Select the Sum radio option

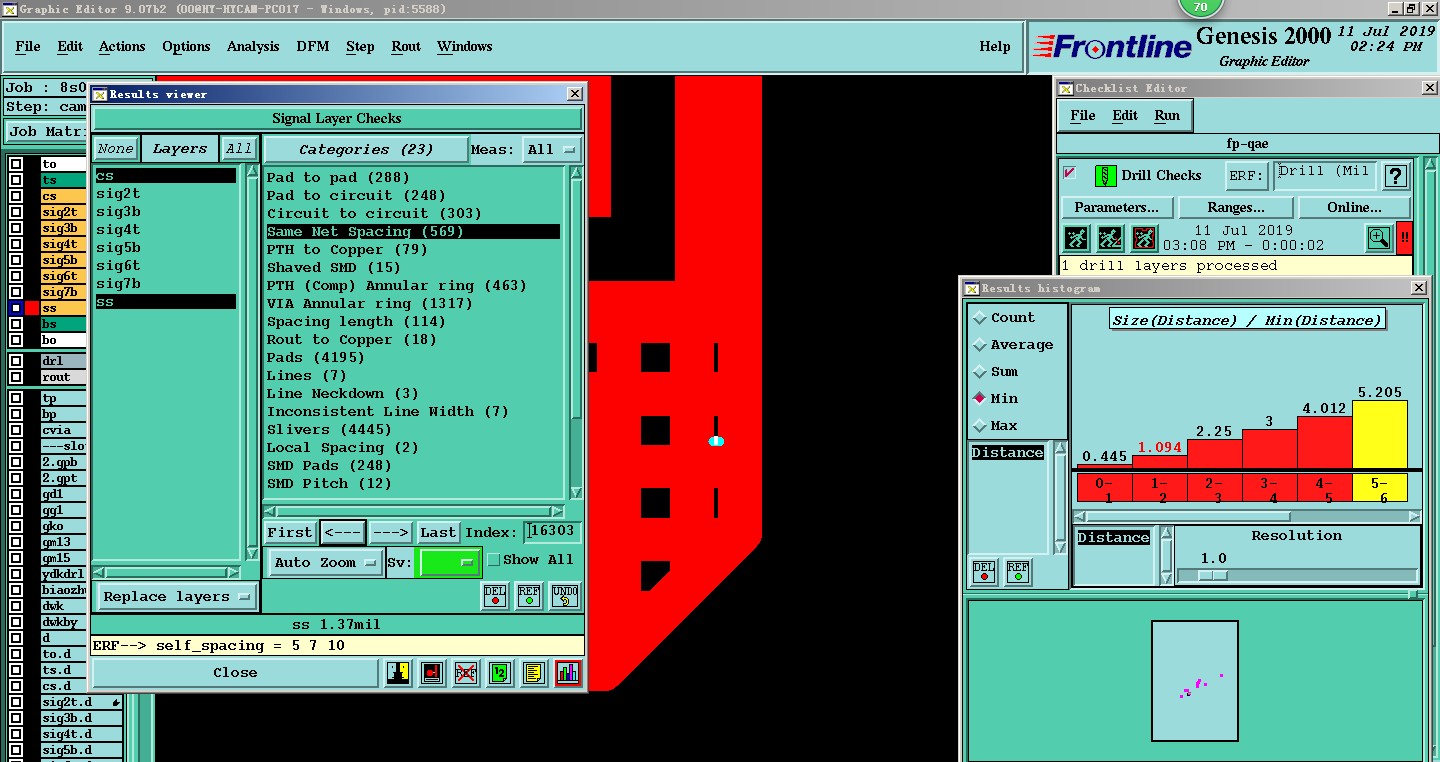(980, 372)
